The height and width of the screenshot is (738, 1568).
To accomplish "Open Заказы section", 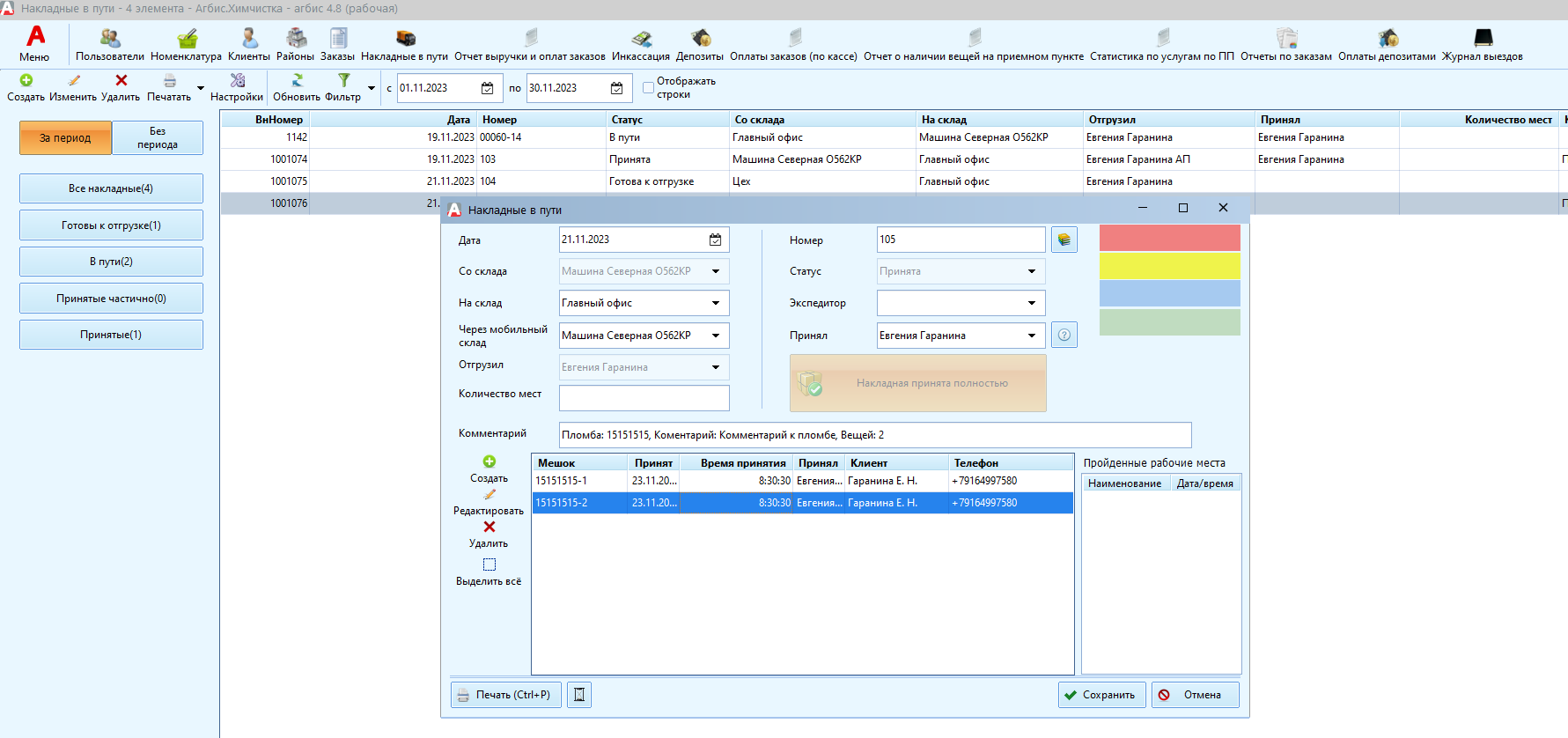I will pos(337,44).
